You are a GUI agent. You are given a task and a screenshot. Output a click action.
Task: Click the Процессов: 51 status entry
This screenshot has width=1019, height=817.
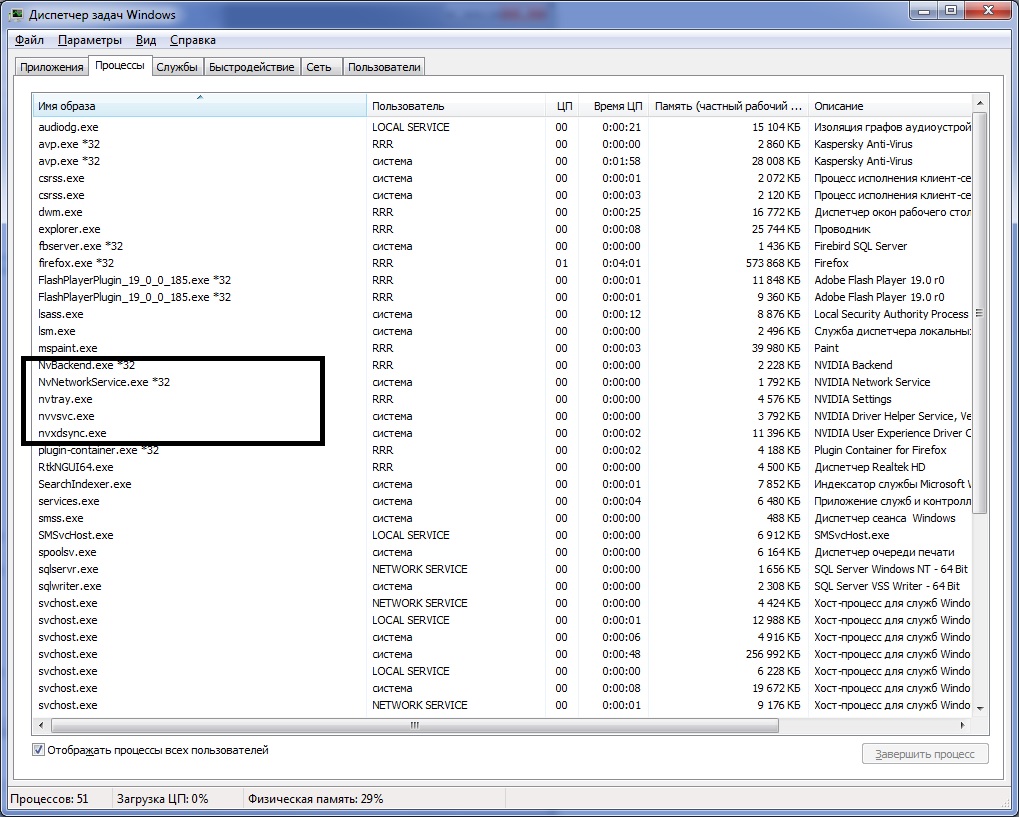49,799
